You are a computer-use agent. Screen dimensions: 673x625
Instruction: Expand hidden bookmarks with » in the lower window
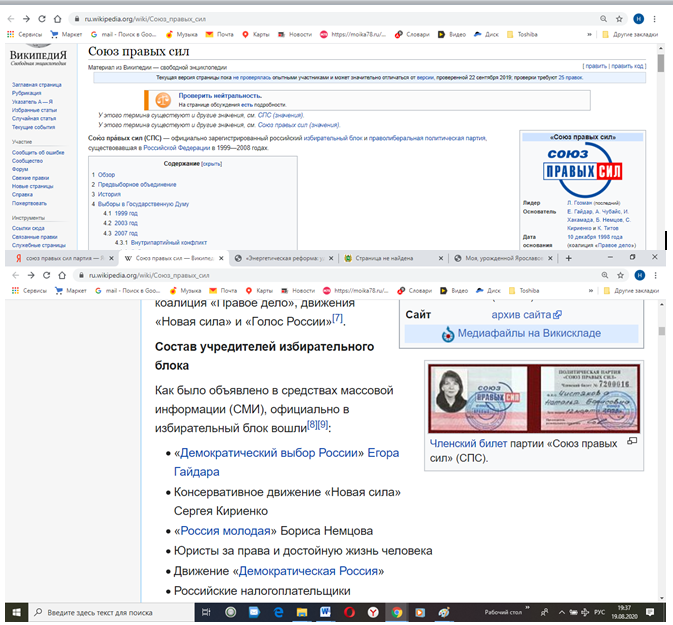591,291
